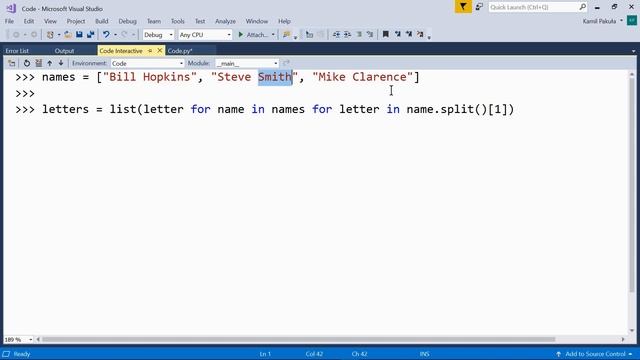Go to next history command arrow
This screenshot has width=640, height=360.
61,63
